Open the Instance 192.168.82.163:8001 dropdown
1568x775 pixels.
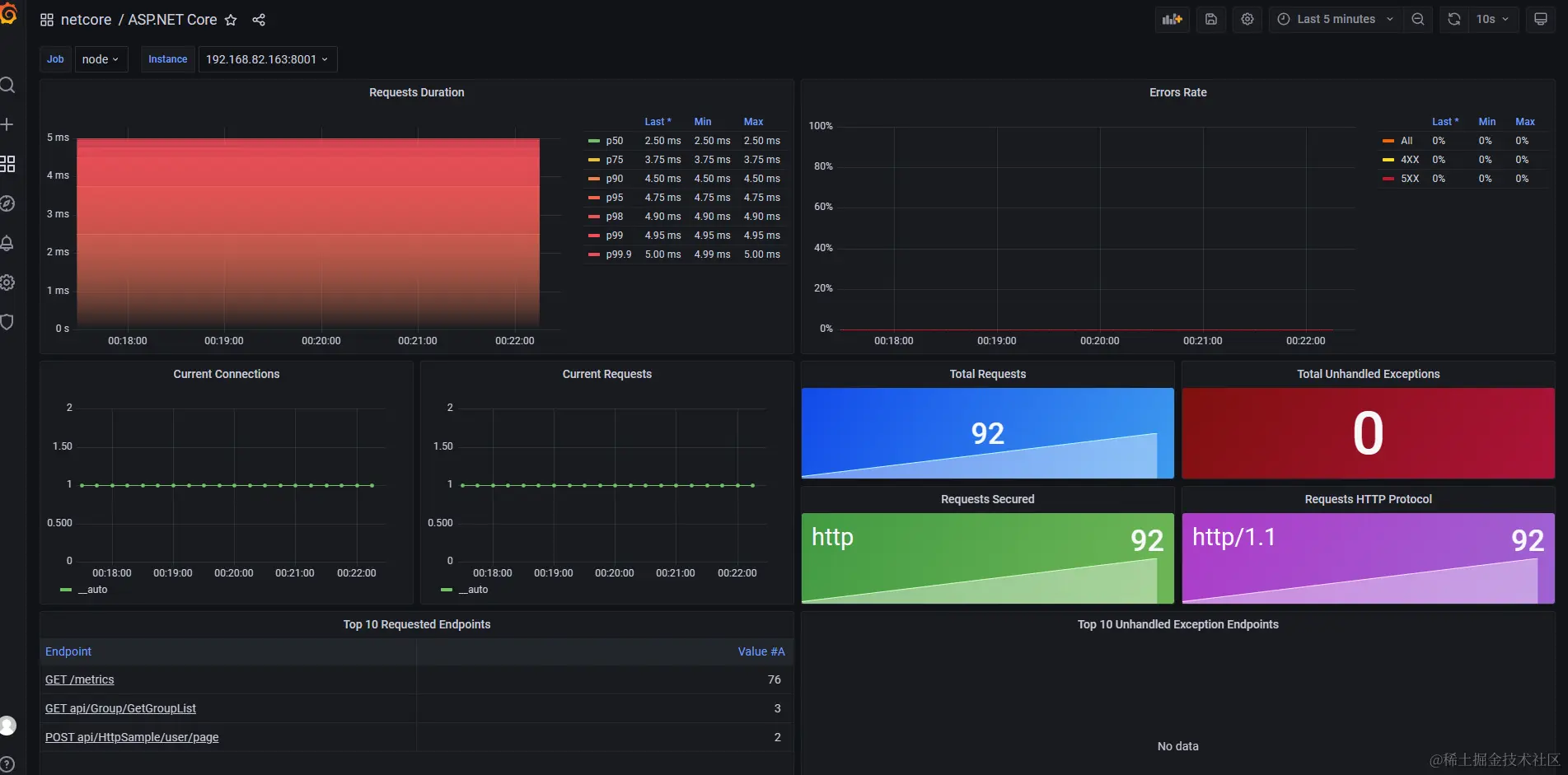coord(268,59)
